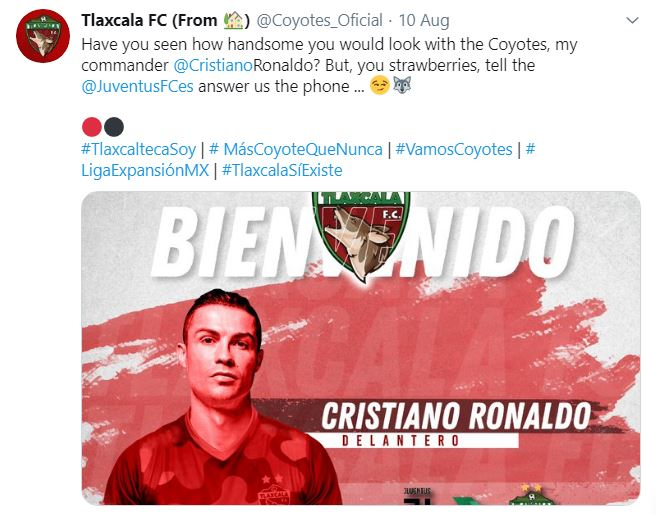The height and width of the screenshot is (515, 656).
Task: Click the wolf face emoji
Action: (x=402, y=85)
